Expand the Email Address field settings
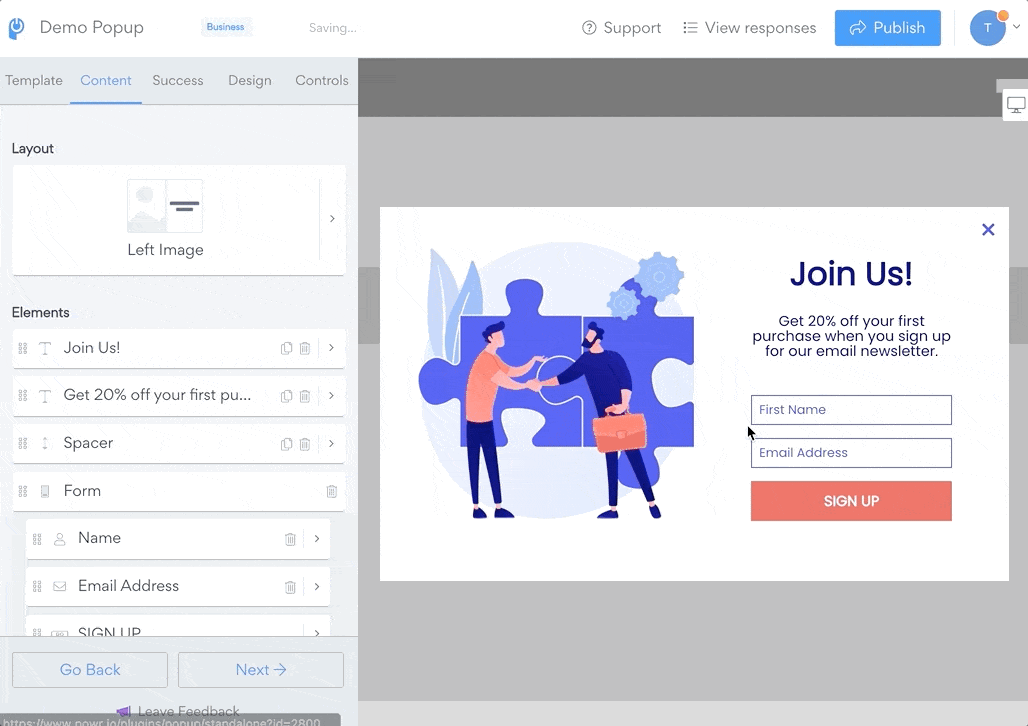This screenshot has width=1028, height=726. click(317, 586)
